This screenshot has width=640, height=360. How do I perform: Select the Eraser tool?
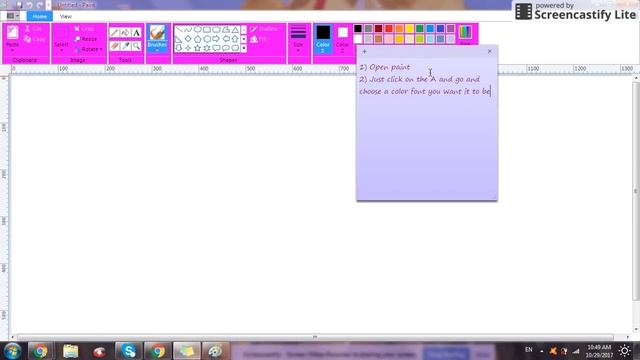click(114, 46)
